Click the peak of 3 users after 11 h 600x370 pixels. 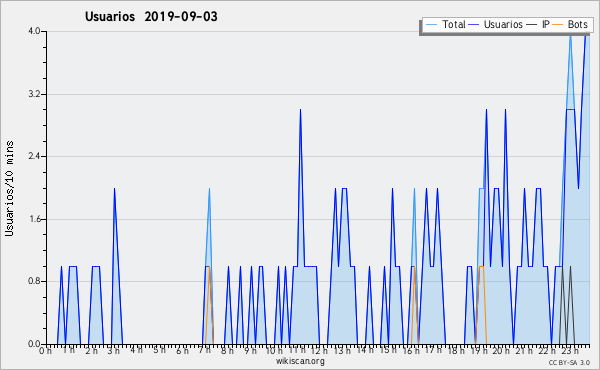click(x=300, y=110)
